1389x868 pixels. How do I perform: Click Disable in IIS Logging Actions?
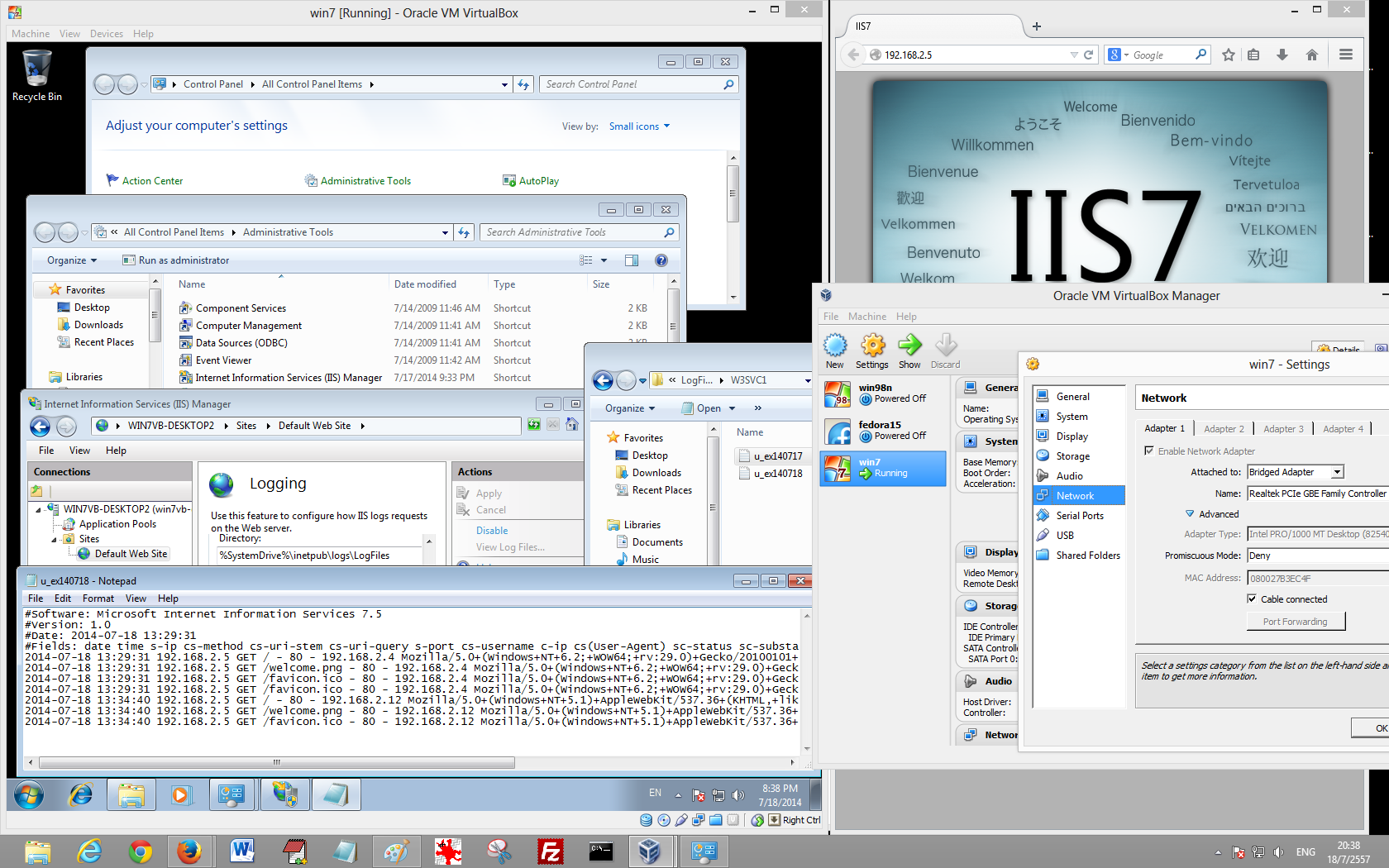pyautogui.click(x=492, y=531)
